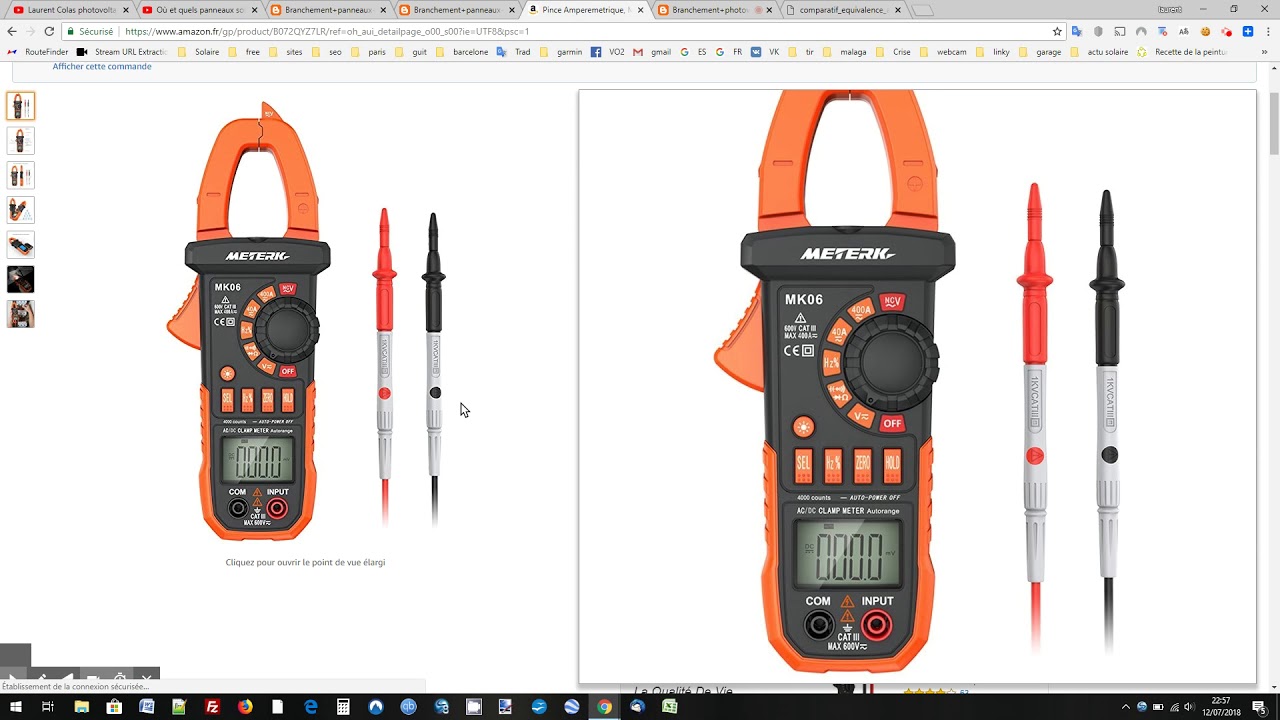
Task: Open Calculator from the taskbar
Action: [x=343, y=707]
